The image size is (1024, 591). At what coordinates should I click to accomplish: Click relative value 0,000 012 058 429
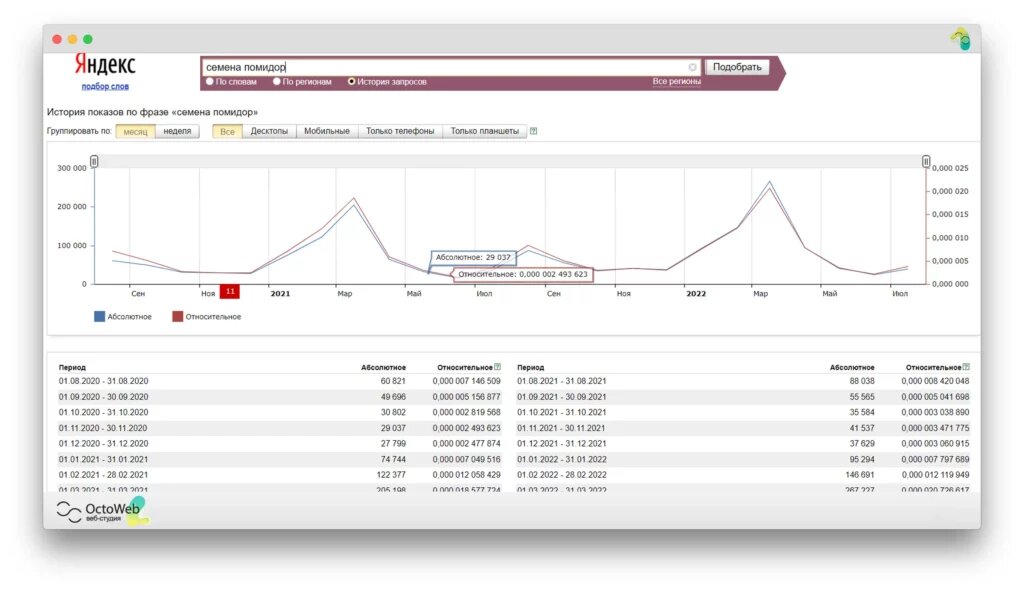click(x=466, y=475)
